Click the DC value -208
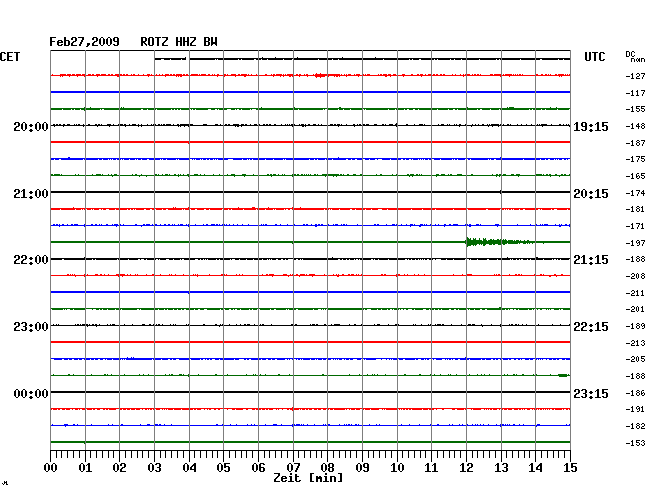Screen dimensions: 650x494 (x=635, y=276)
